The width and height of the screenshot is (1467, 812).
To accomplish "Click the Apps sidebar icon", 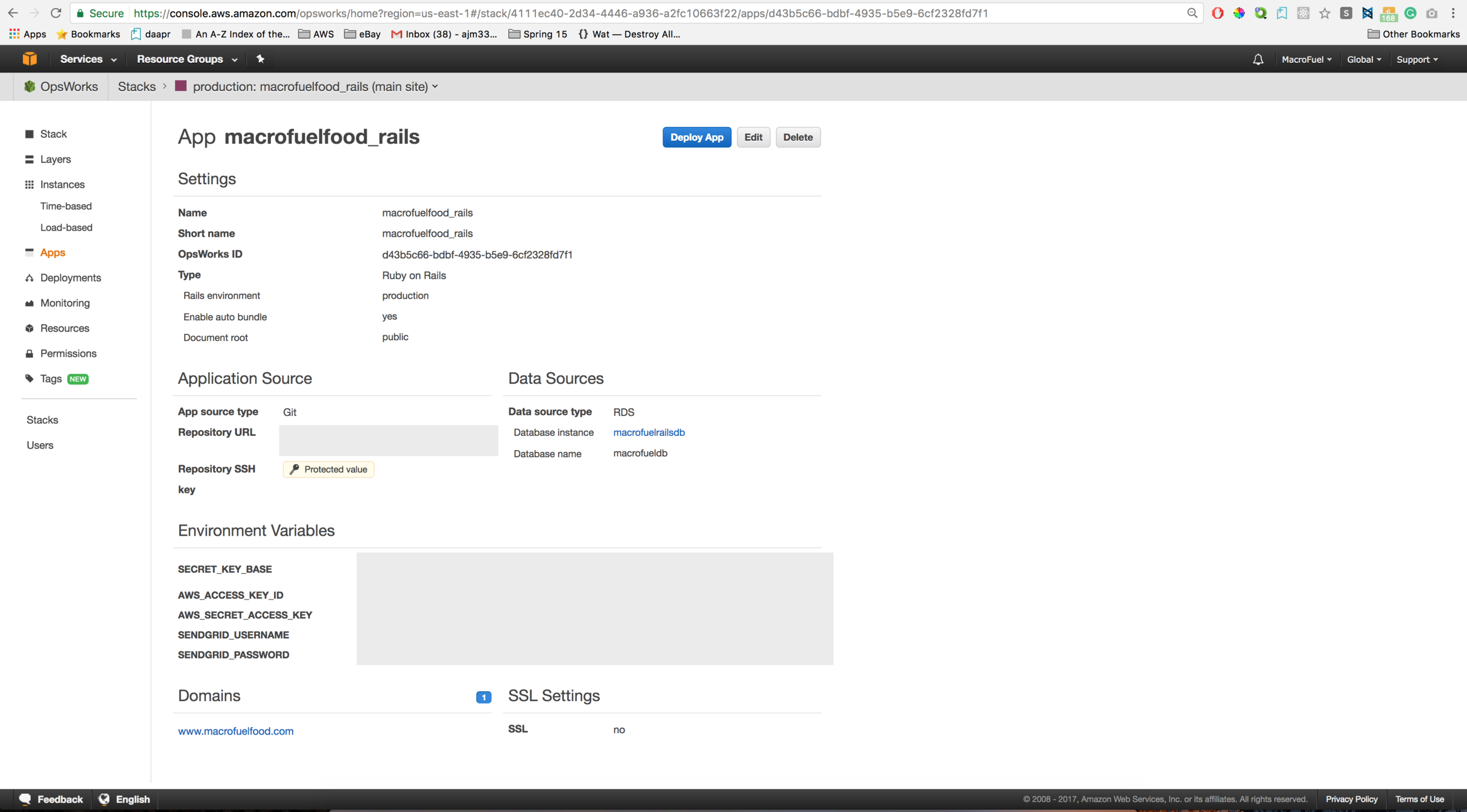I will pyautogui.click(x=29, y=252).
